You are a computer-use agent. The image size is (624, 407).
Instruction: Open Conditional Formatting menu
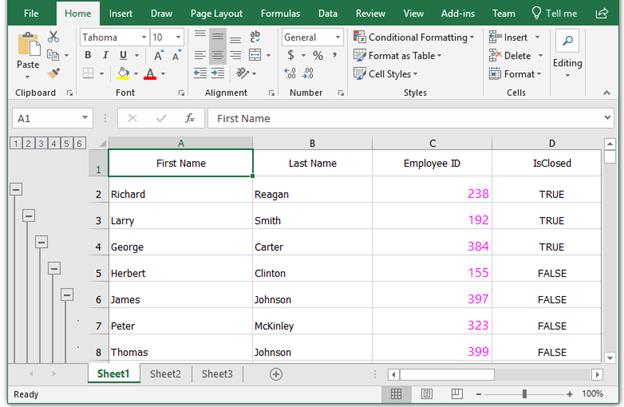pyautogui.click(x=414, y=37)
